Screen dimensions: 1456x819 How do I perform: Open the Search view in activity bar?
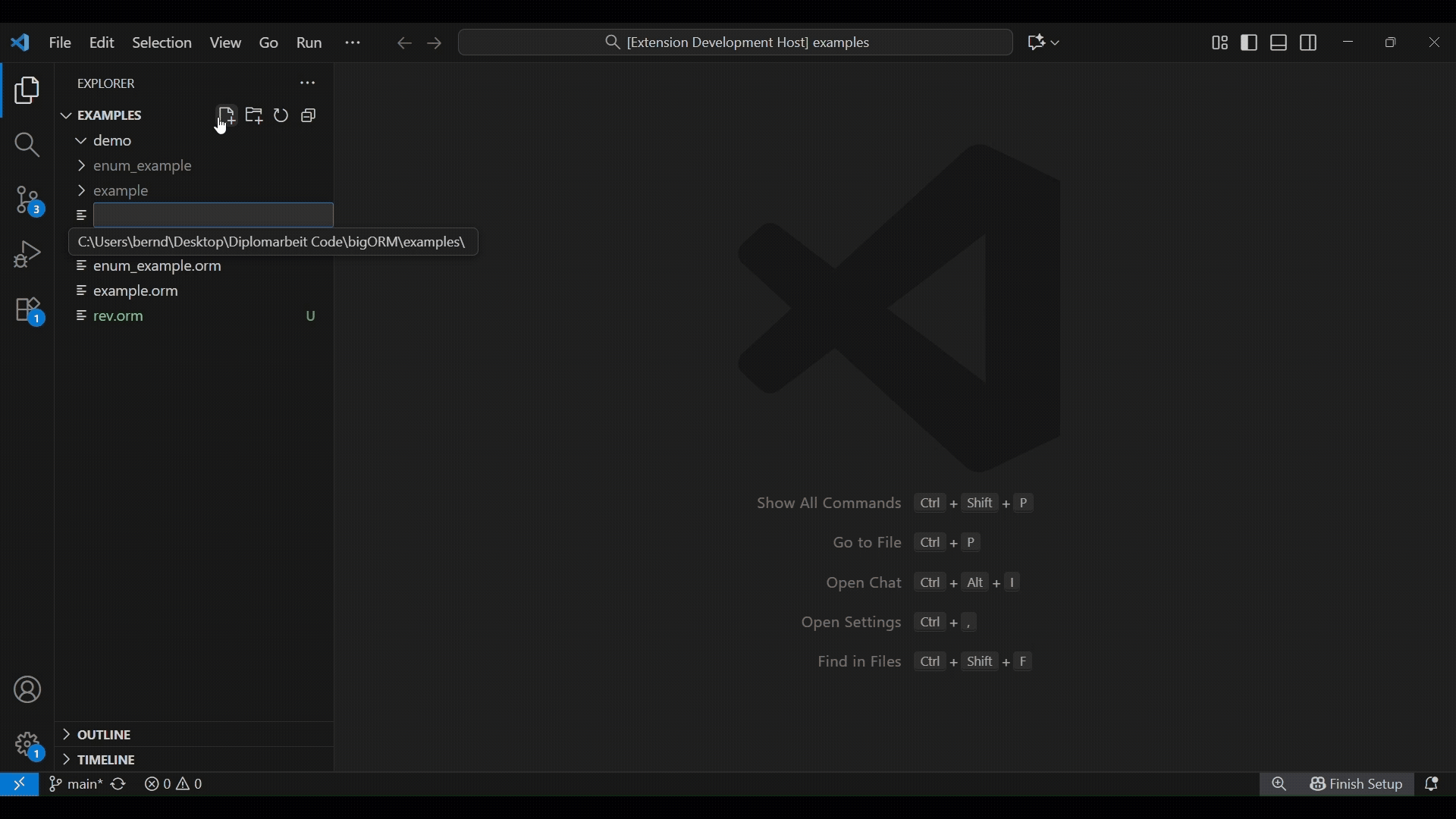pos(27,145)
